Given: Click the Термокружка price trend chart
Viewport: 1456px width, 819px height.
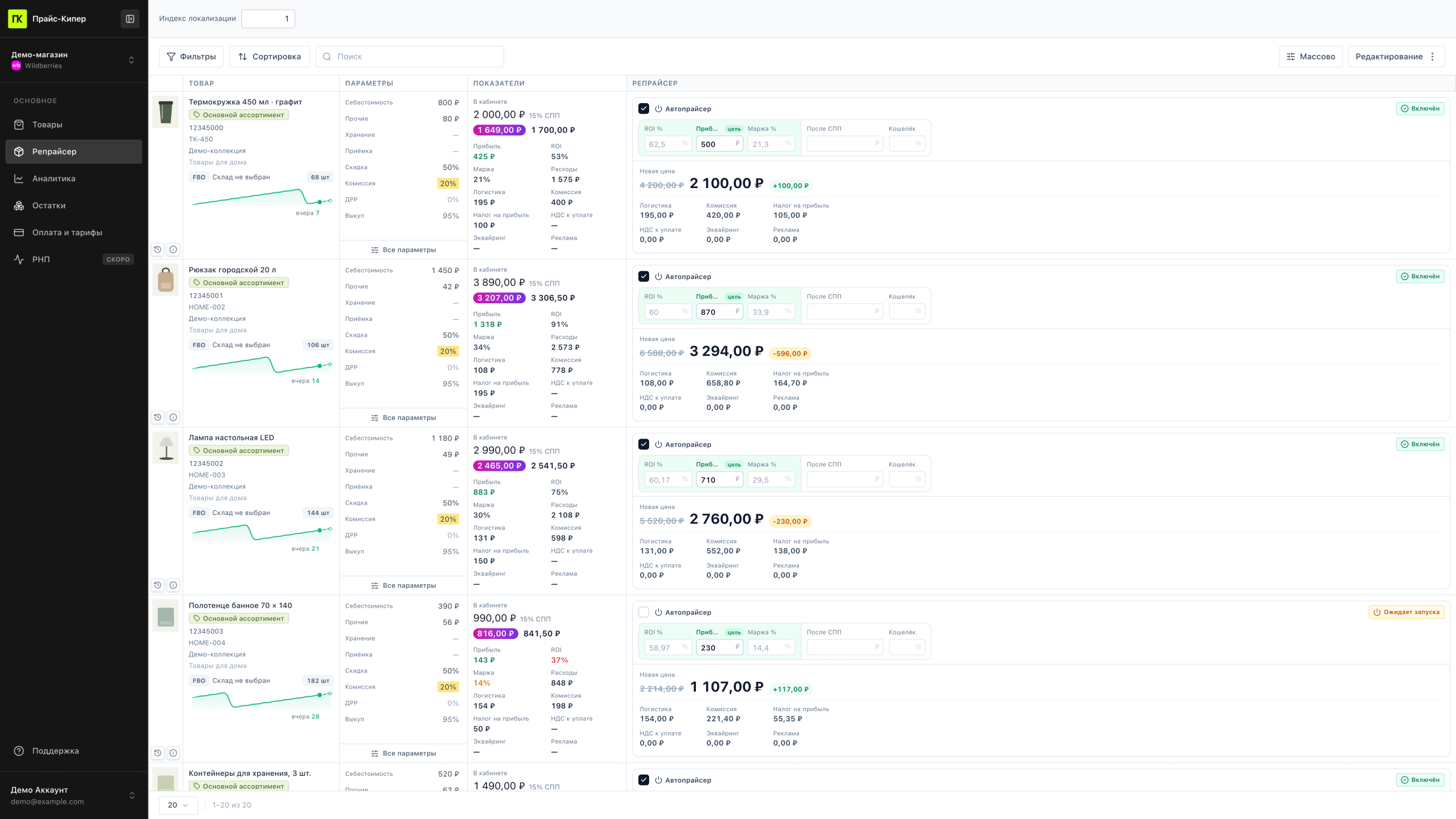Looking at the screenshot, I should [261, 198].
